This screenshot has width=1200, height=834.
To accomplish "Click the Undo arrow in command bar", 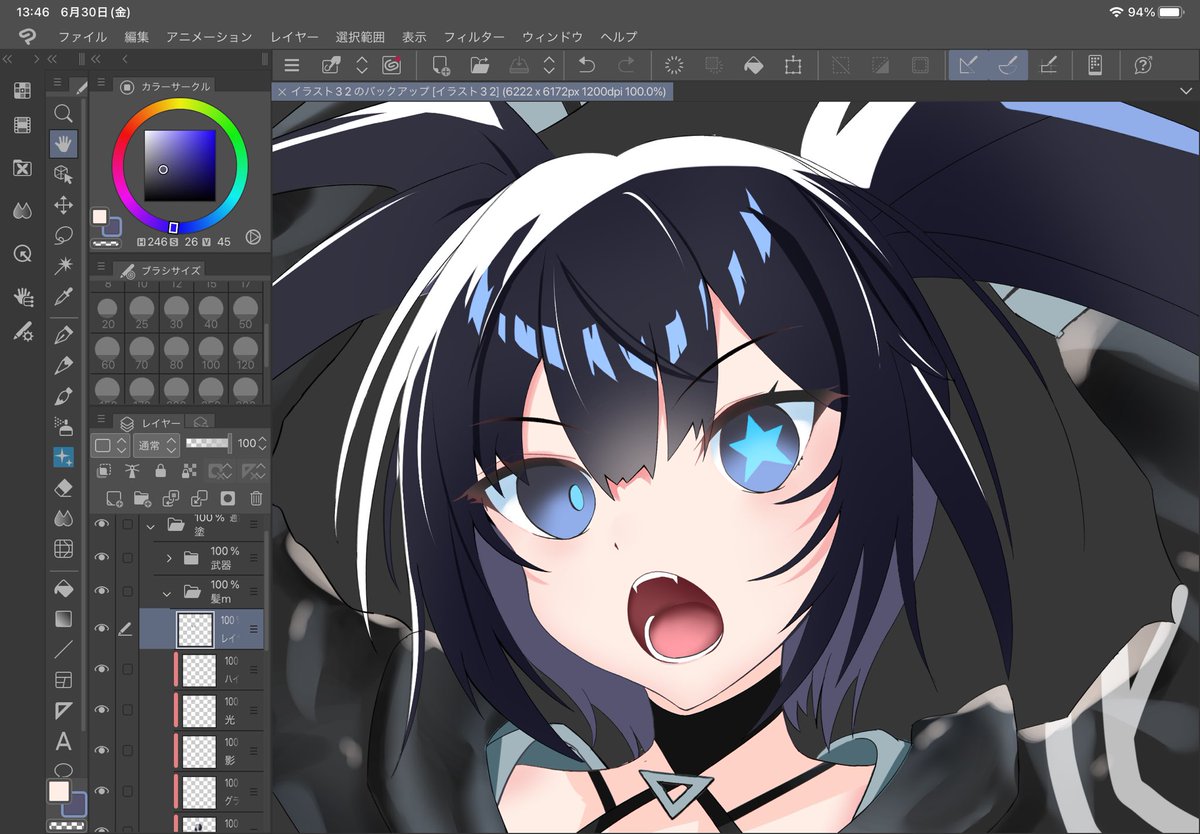I will click(x=586, y=66).
